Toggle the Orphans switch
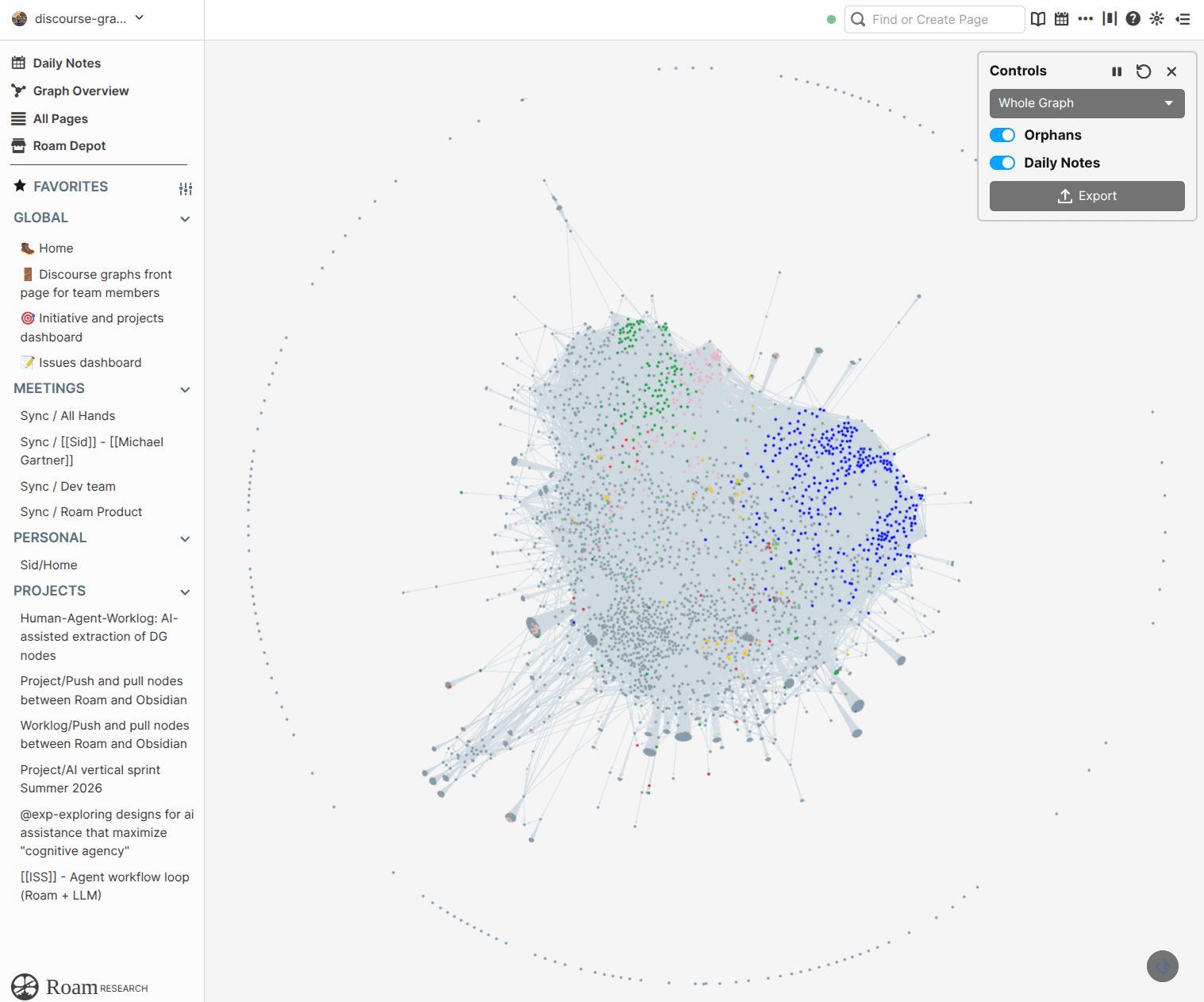Image resolution: width=1204 pixels, height=1002 pixels. pos(1002,135)
